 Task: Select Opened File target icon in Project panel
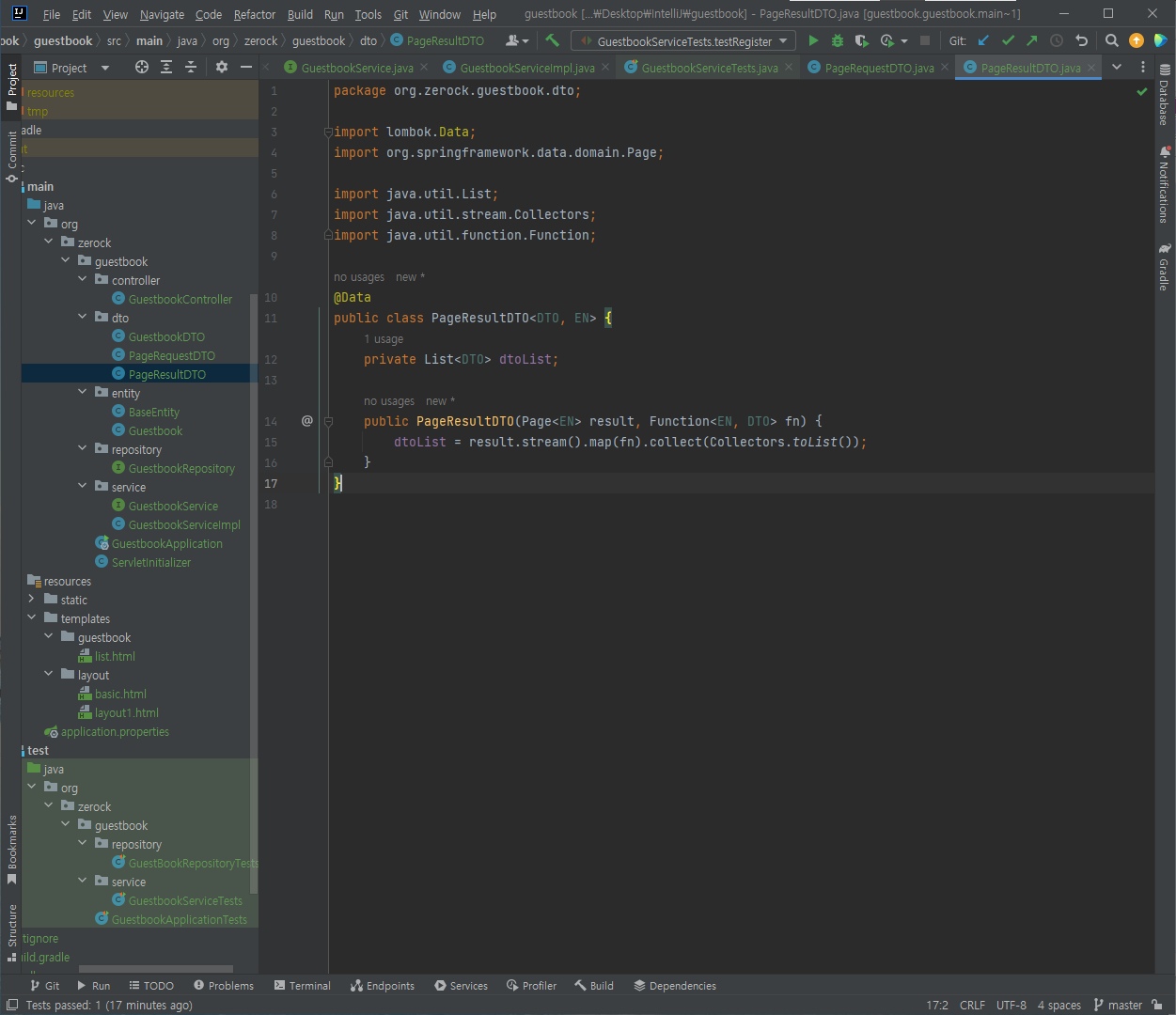tap(142, 67)
